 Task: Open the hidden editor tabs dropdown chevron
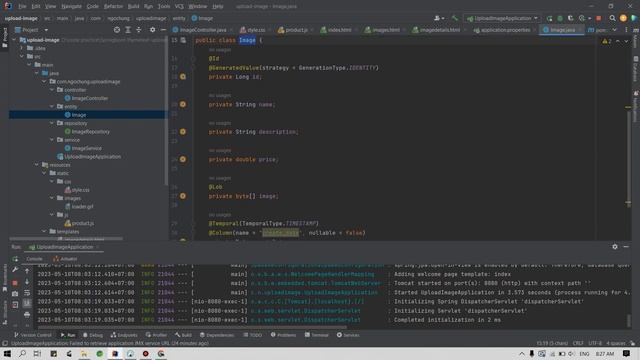615,30
